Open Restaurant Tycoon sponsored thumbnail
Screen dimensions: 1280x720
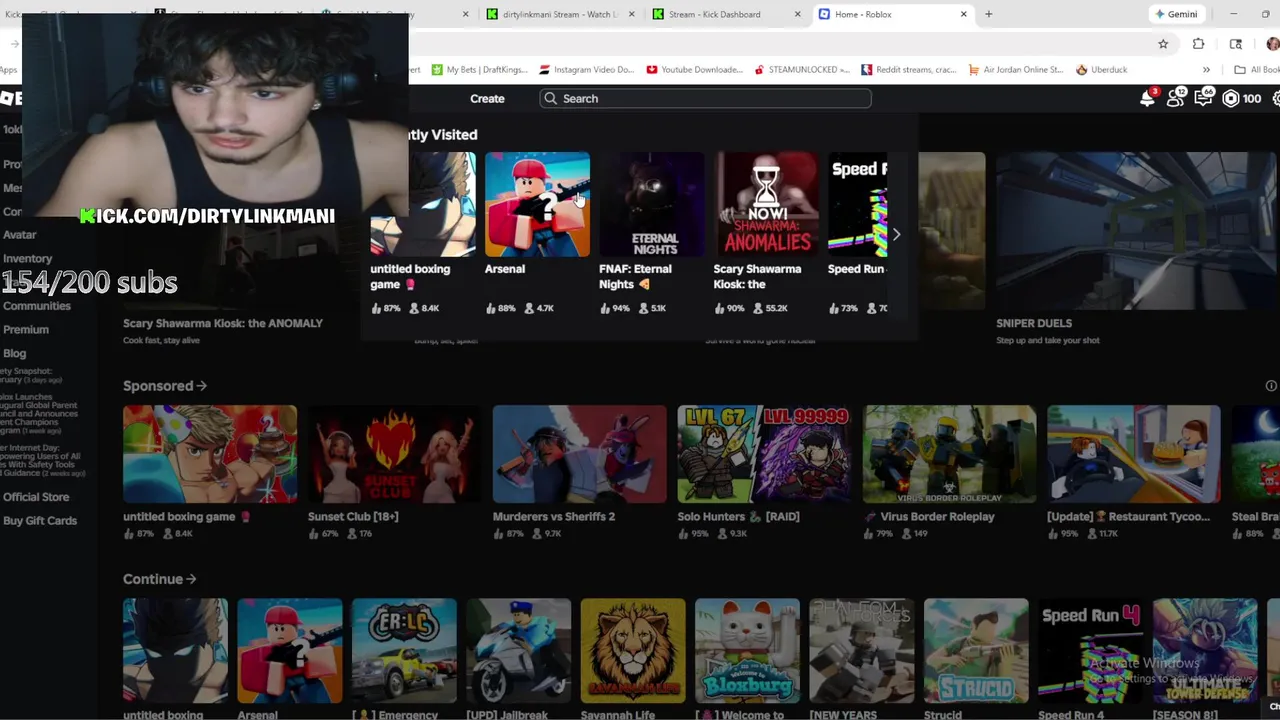click(x=1134, y=454)
